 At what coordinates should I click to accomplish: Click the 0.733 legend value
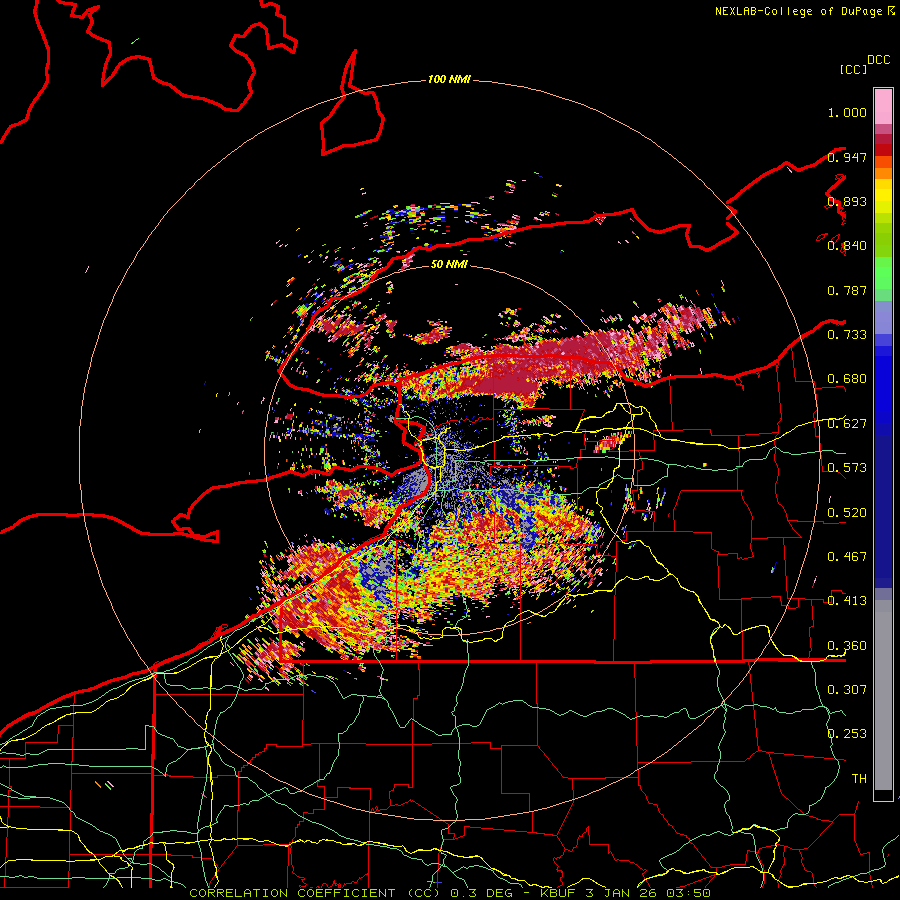(x=847, y=335)
